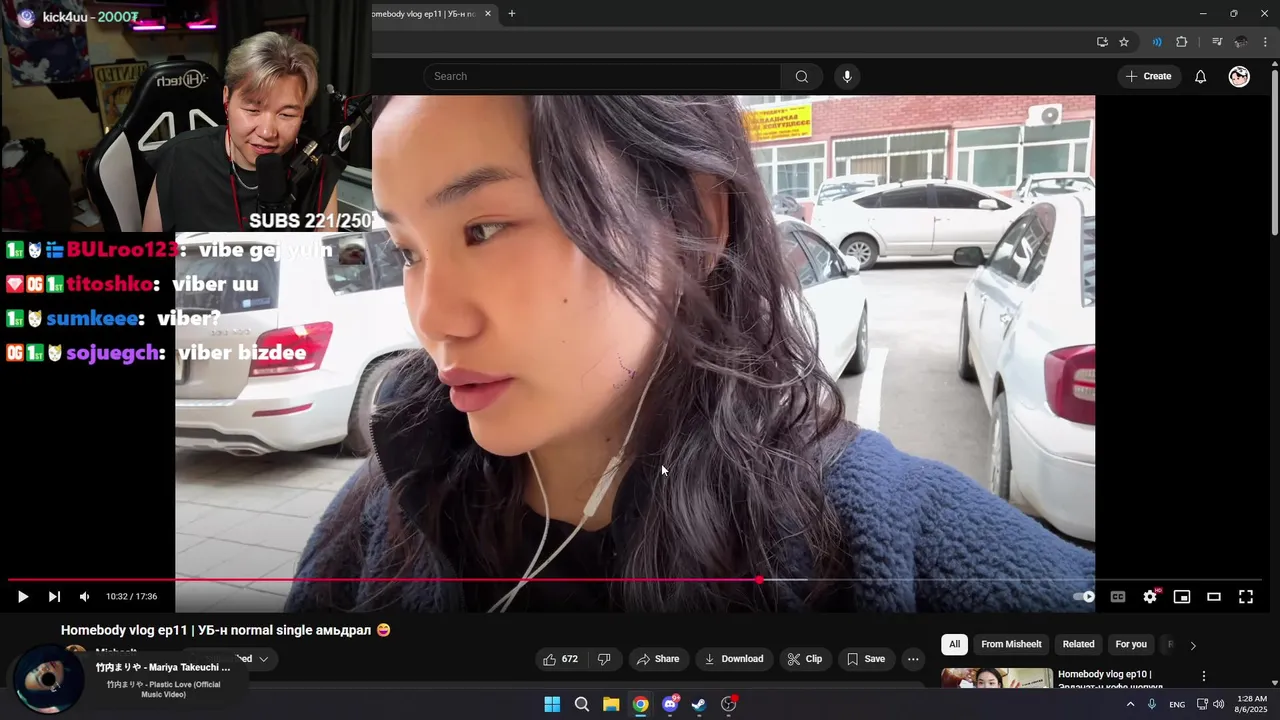
Task: Click inside the YouTube search field
Action: coord(602,76)
